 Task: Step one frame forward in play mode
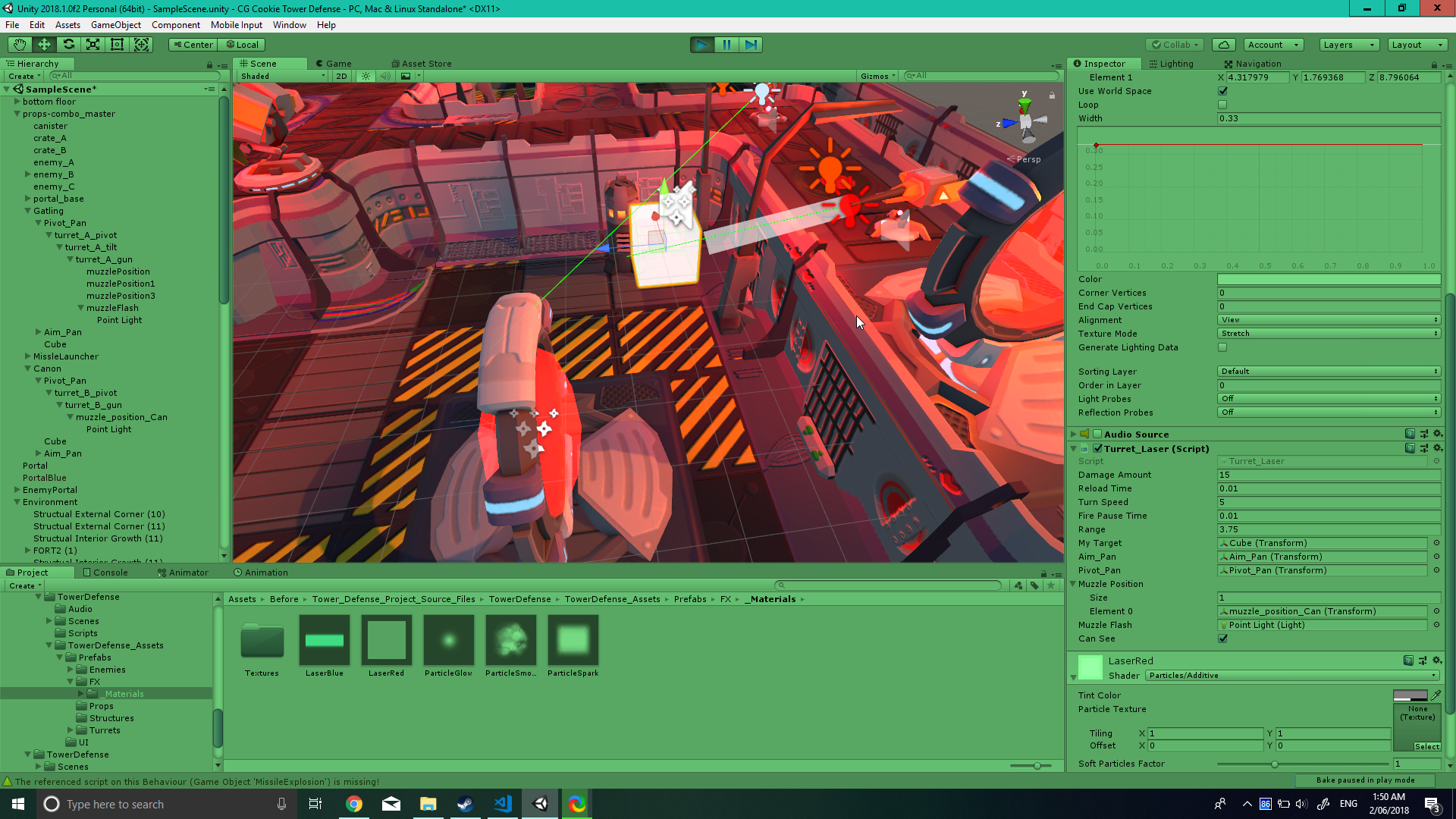pos(751,45)
